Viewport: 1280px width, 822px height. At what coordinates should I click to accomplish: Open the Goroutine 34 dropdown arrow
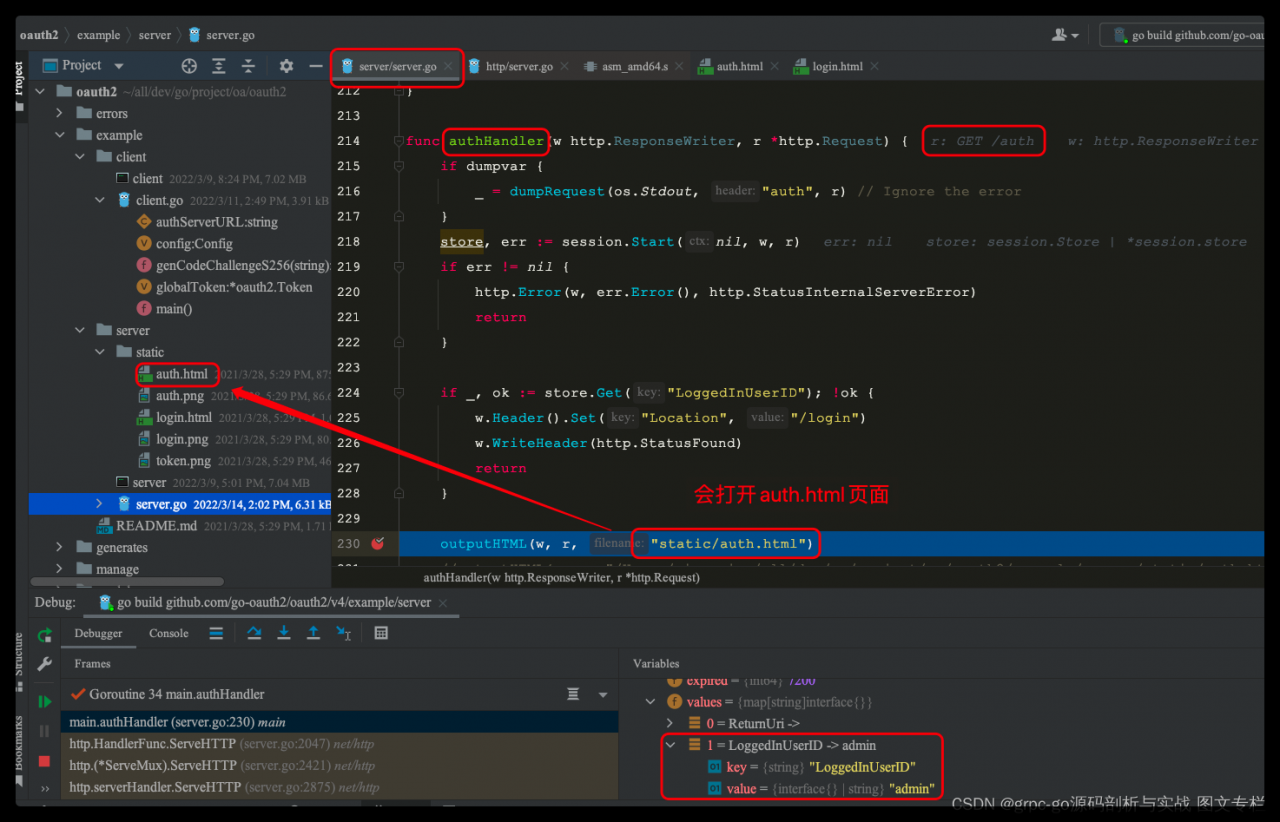(x=603, y=695)
